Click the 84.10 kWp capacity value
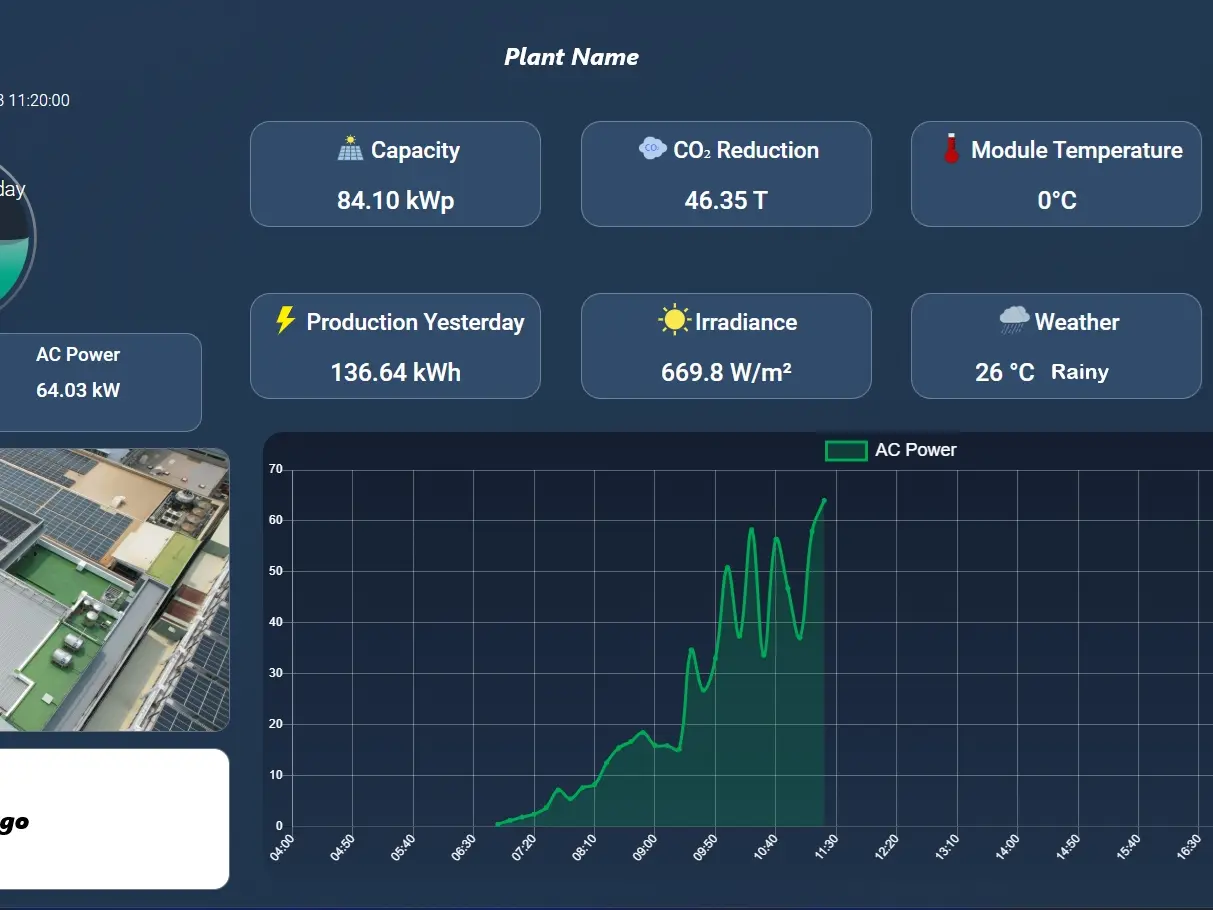Image resolution: width=1213 pixels, height=910 pixels. coord(395,200)
